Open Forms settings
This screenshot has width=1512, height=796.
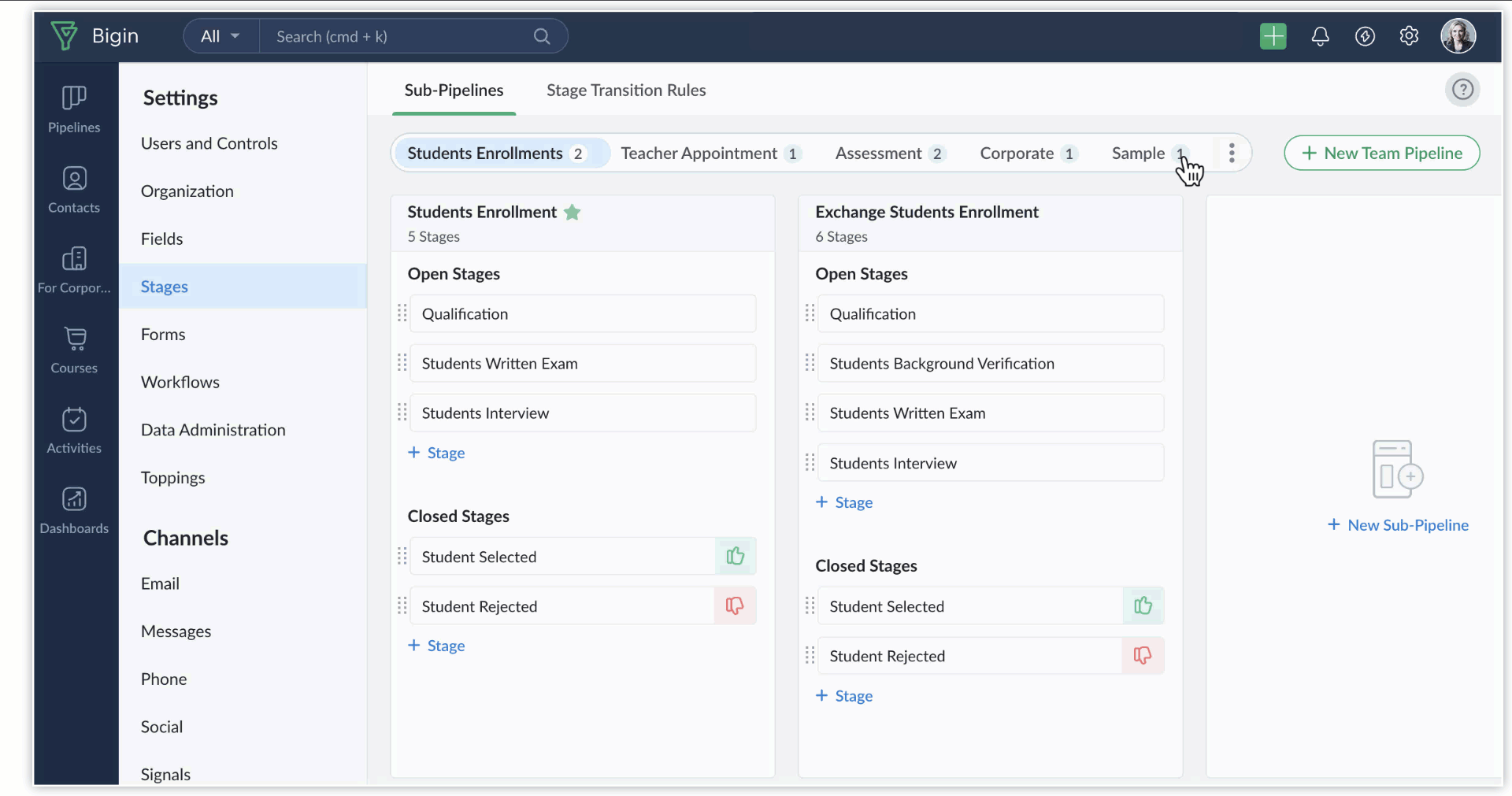click(x=163, y=335)
